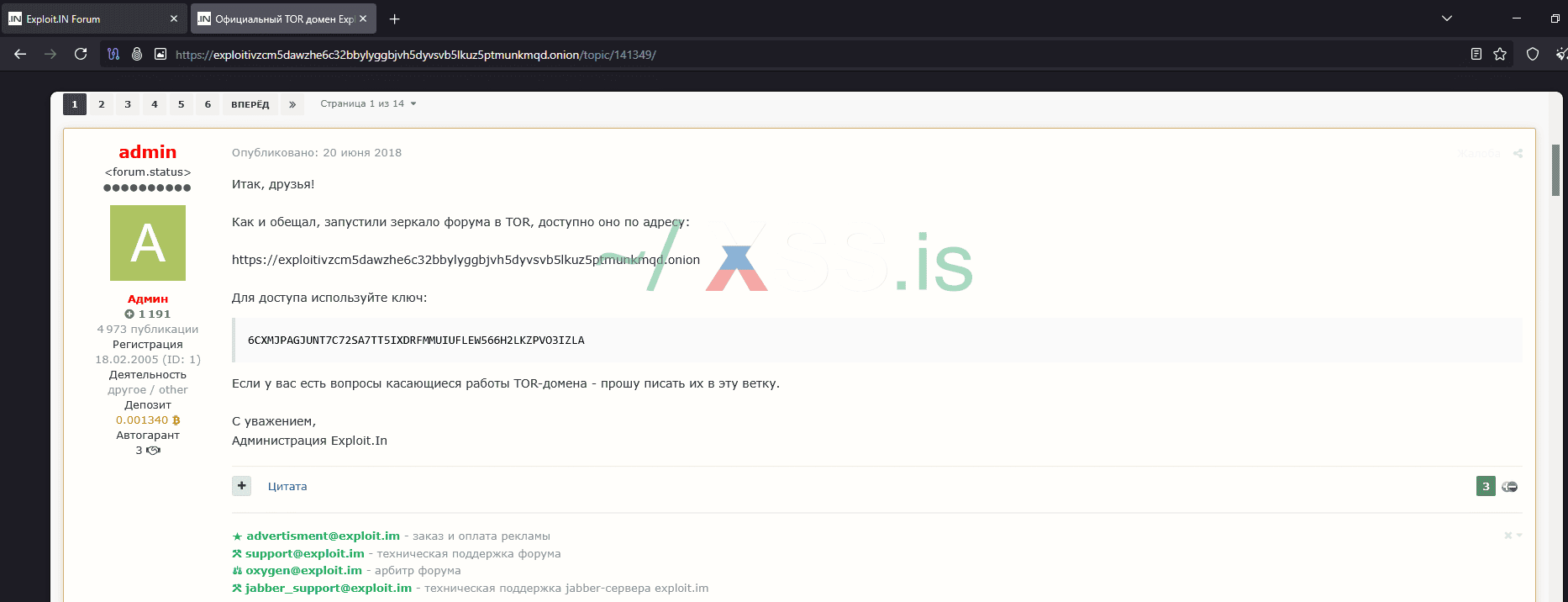
Task: Click the reaction icon beside count 3
Action: (x=1510, y=486)
